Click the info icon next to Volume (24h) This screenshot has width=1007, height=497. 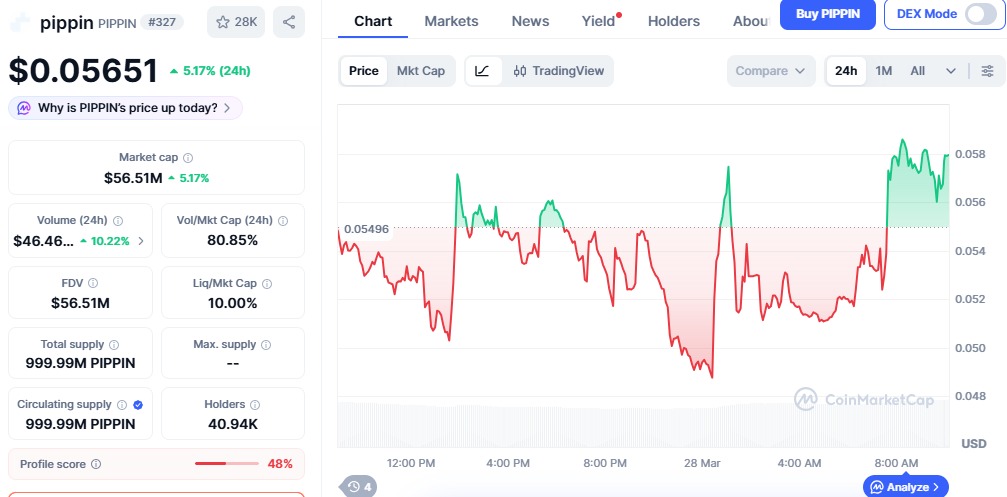click(x=118, y=221)
